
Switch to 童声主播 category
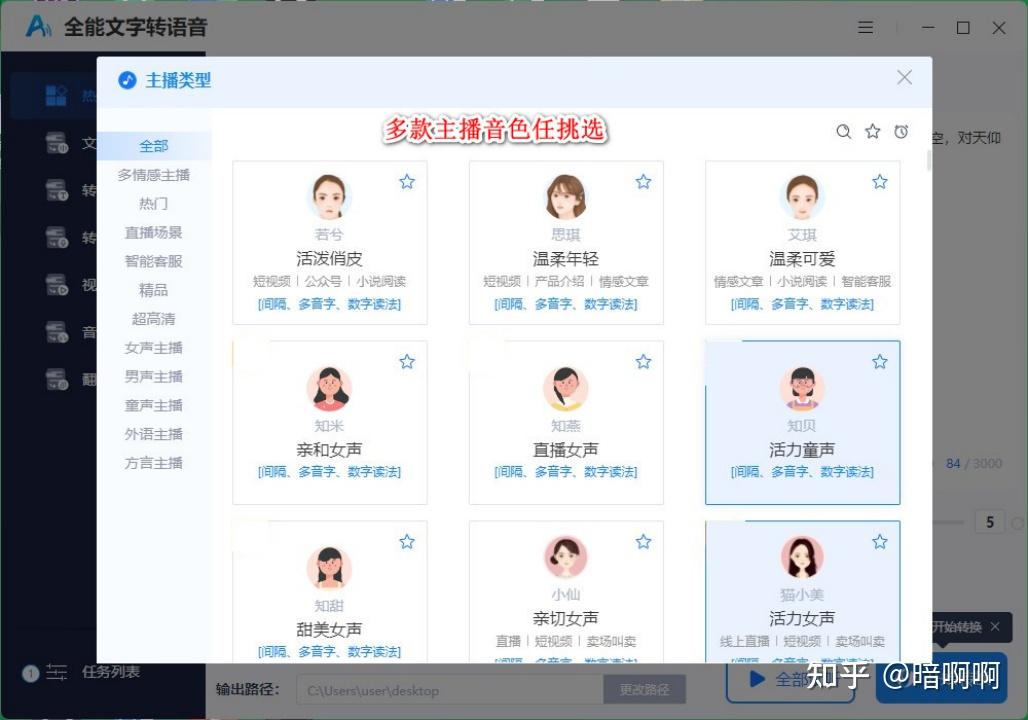coord(154,406)
